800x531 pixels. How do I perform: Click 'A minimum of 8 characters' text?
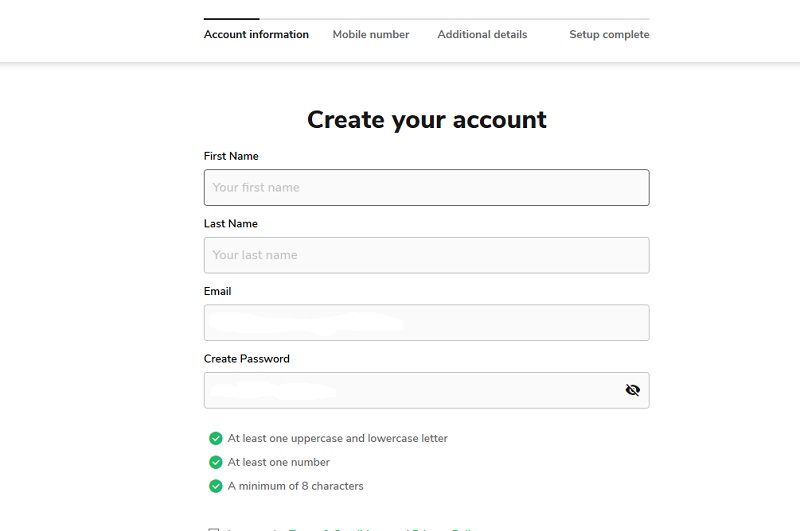[x=295, y=486]
